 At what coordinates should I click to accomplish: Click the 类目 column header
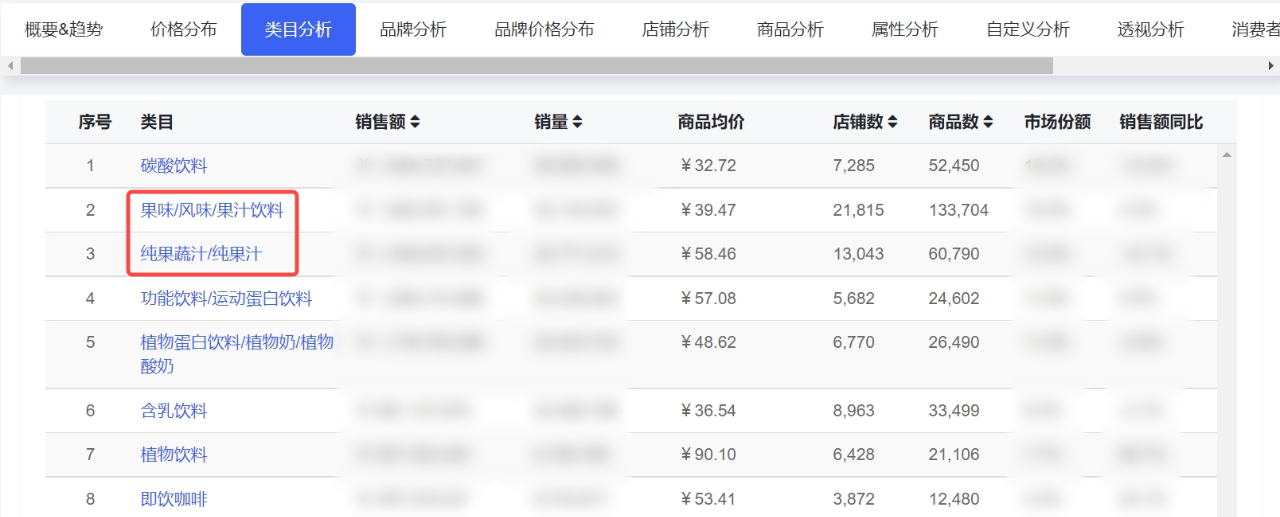tap(157, 122)
